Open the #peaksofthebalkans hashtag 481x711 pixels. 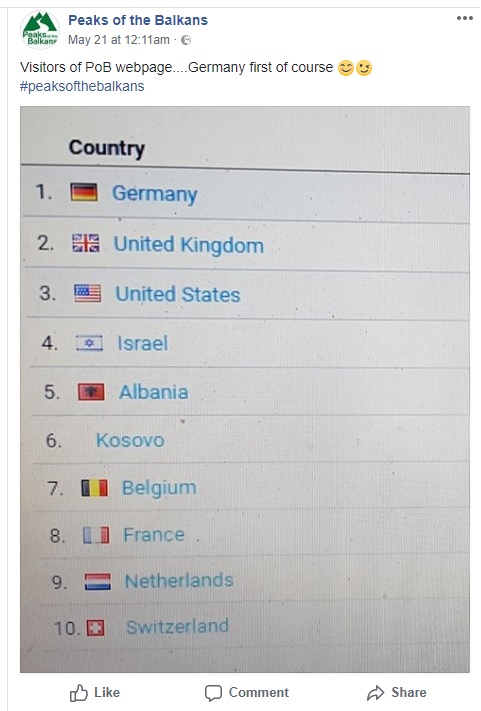click(x=82, y=86)
